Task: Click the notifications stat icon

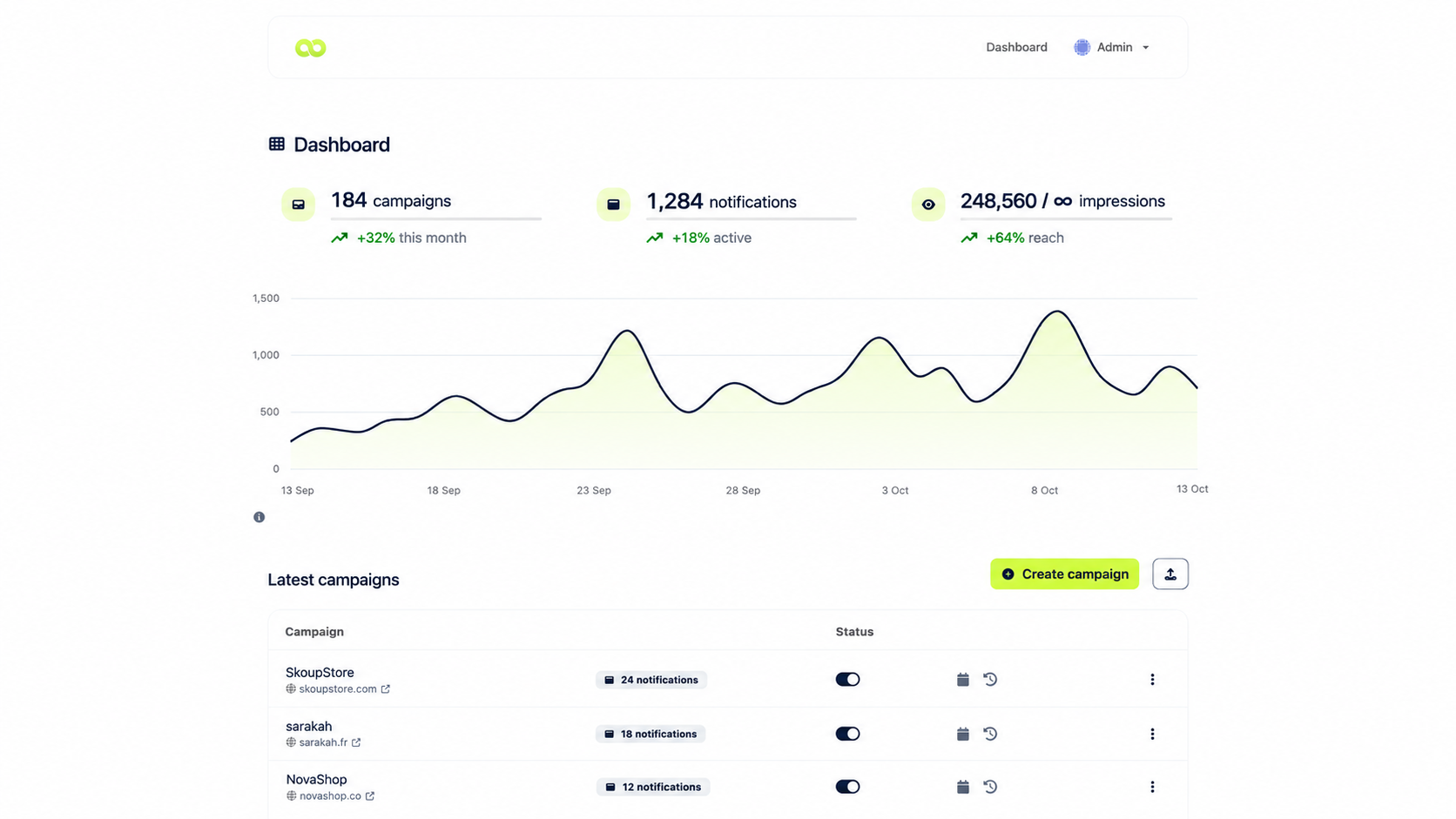Action: click(613, 205)
